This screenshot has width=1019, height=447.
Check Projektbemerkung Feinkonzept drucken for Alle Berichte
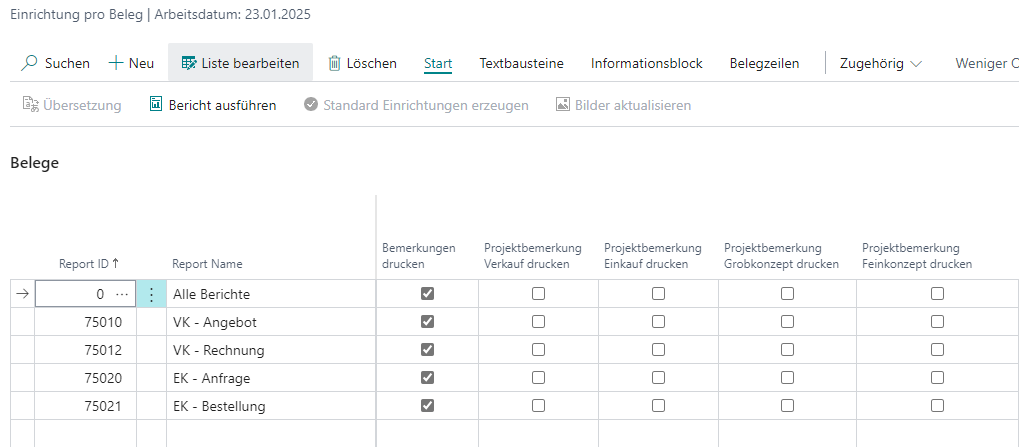click(x=937, y=294)
